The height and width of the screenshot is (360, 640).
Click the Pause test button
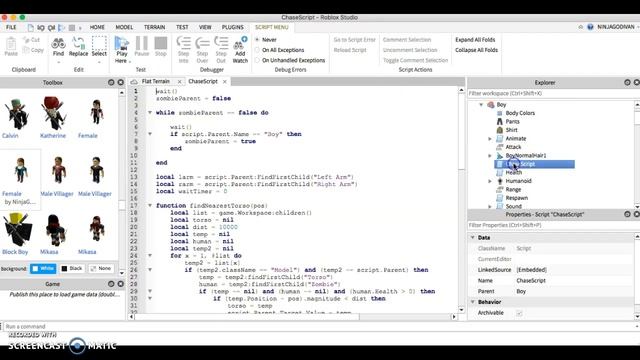142,43
